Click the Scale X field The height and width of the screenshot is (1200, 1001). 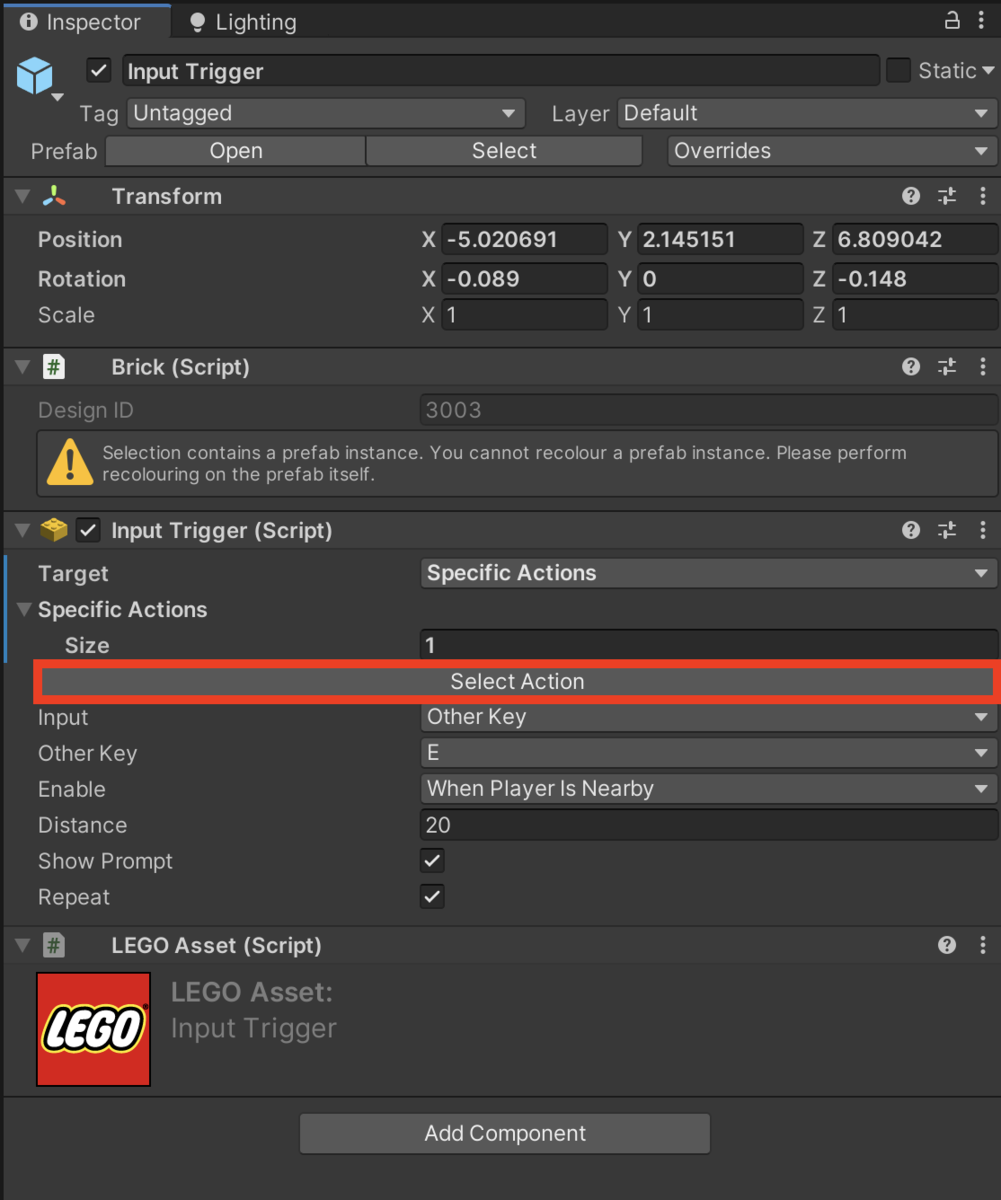coord(524,315)
